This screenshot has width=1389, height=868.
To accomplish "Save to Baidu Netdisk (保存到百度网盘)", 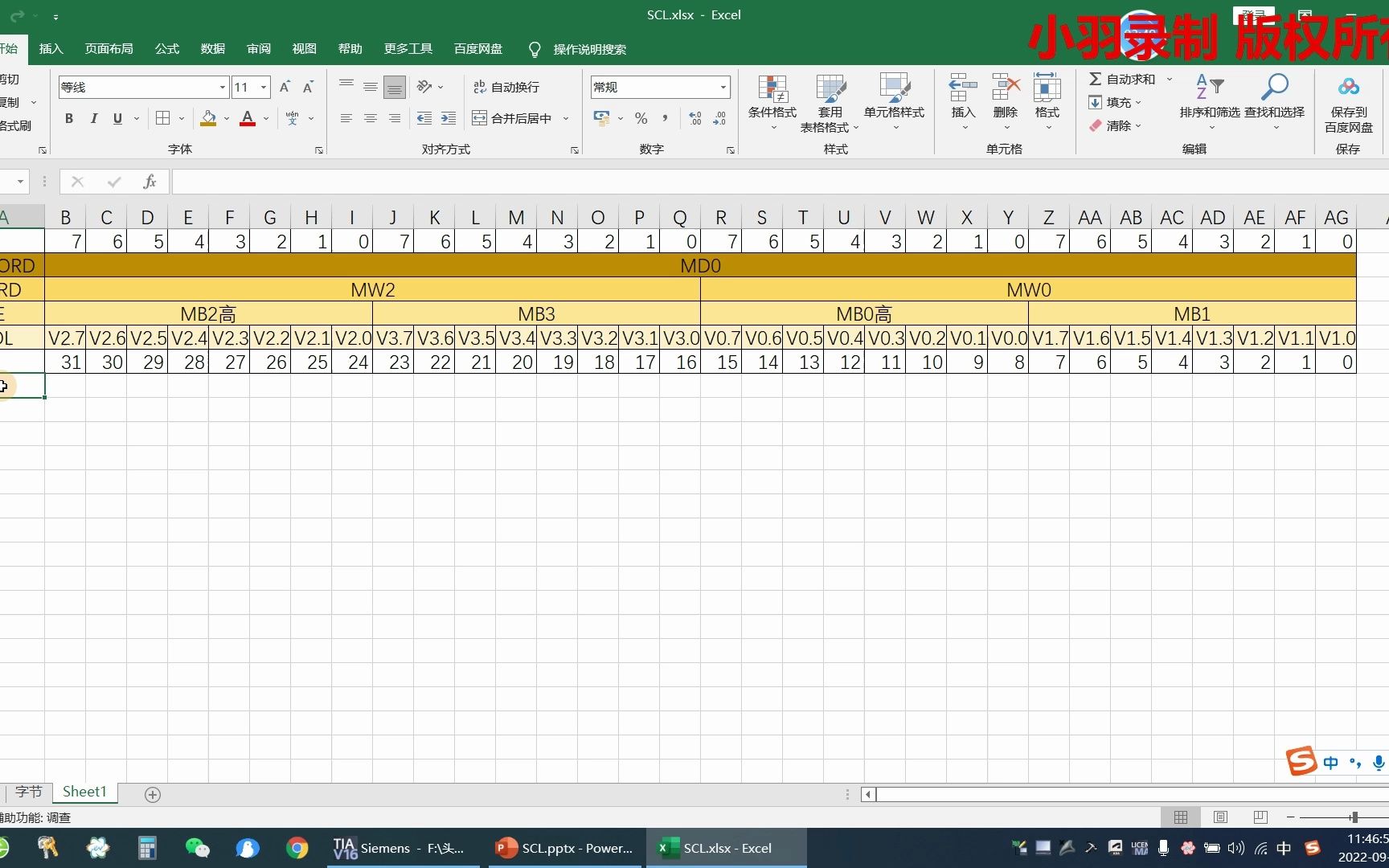I will tap(1349, 104).
